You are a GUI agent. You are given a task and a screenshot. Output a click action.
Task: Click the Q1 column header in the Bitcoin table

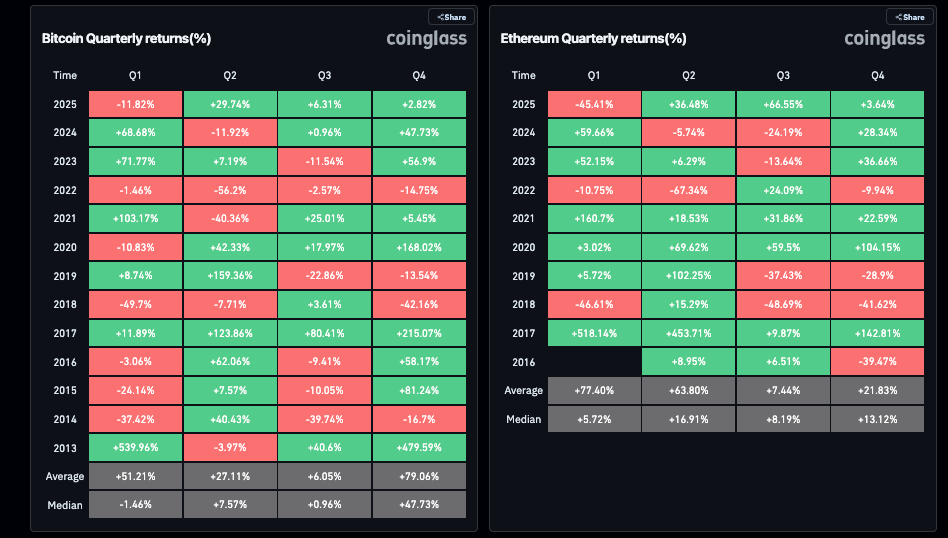tap(135, 75)
